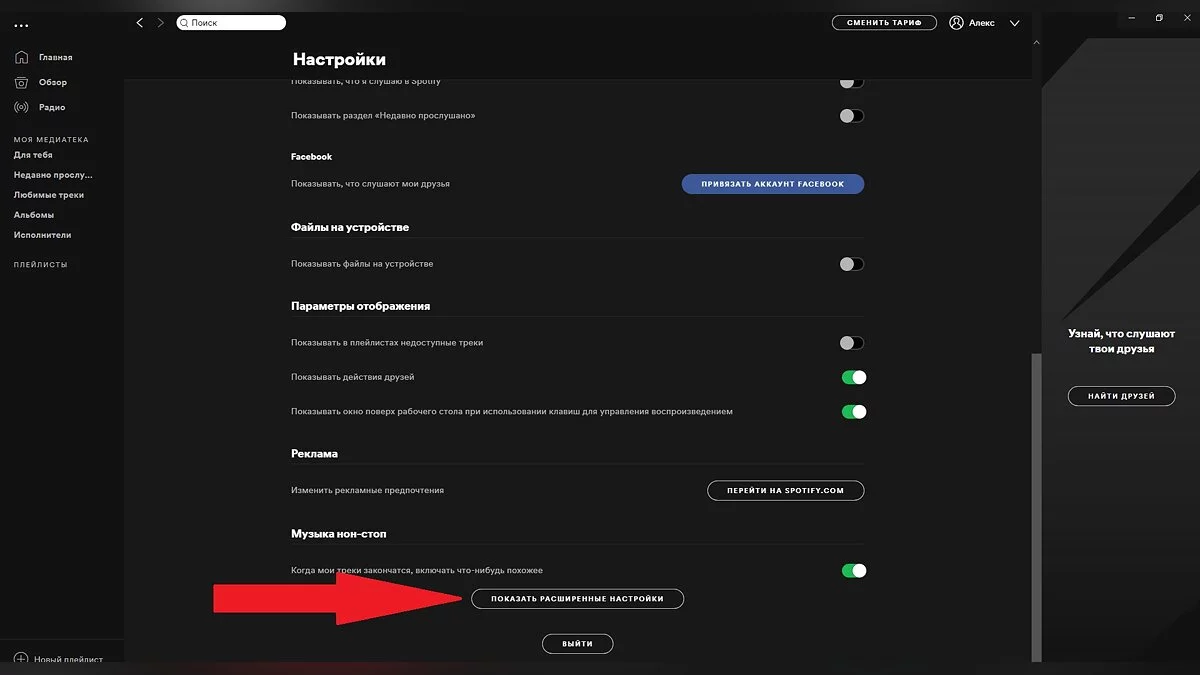Open the three-dots app menu
This screenshot has width=1200, height=675.
pyautogui.click(x=21, y=25)
